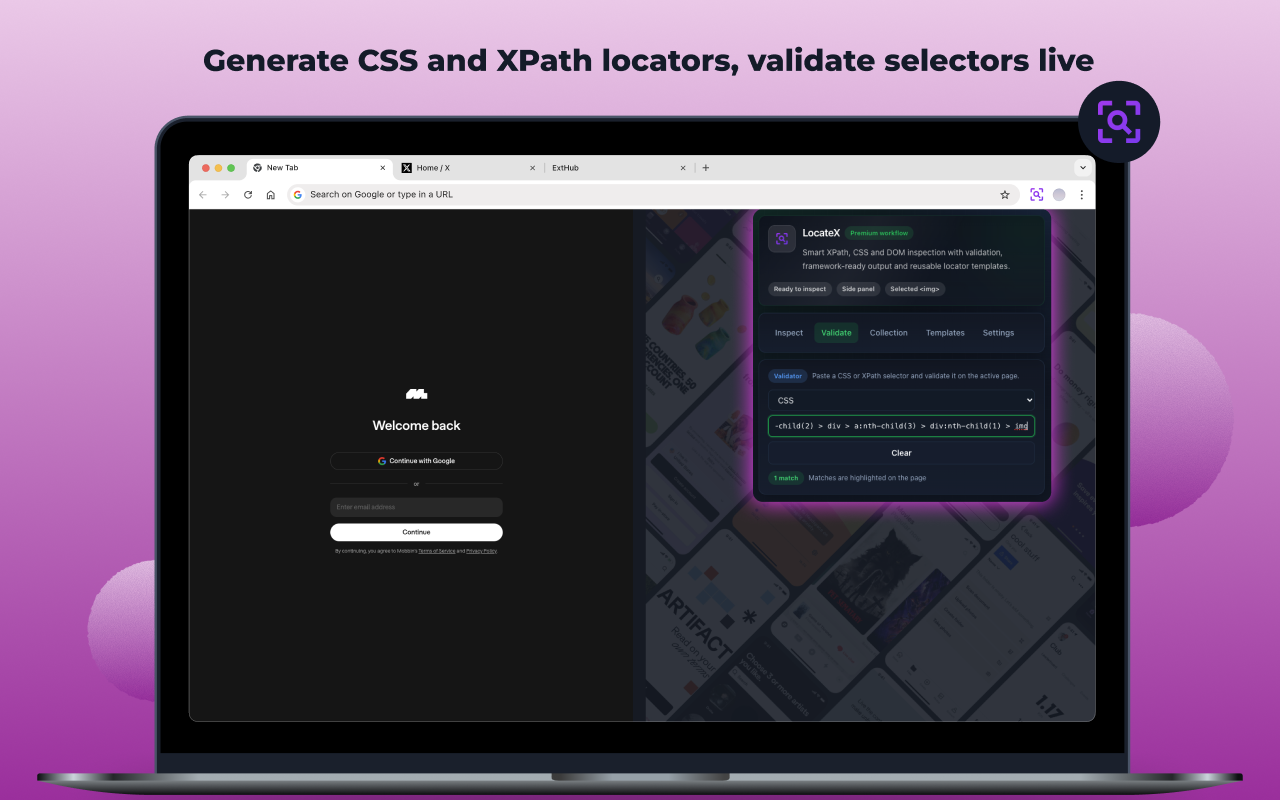Click 'Matches are highlighted on the page' text

867,478
